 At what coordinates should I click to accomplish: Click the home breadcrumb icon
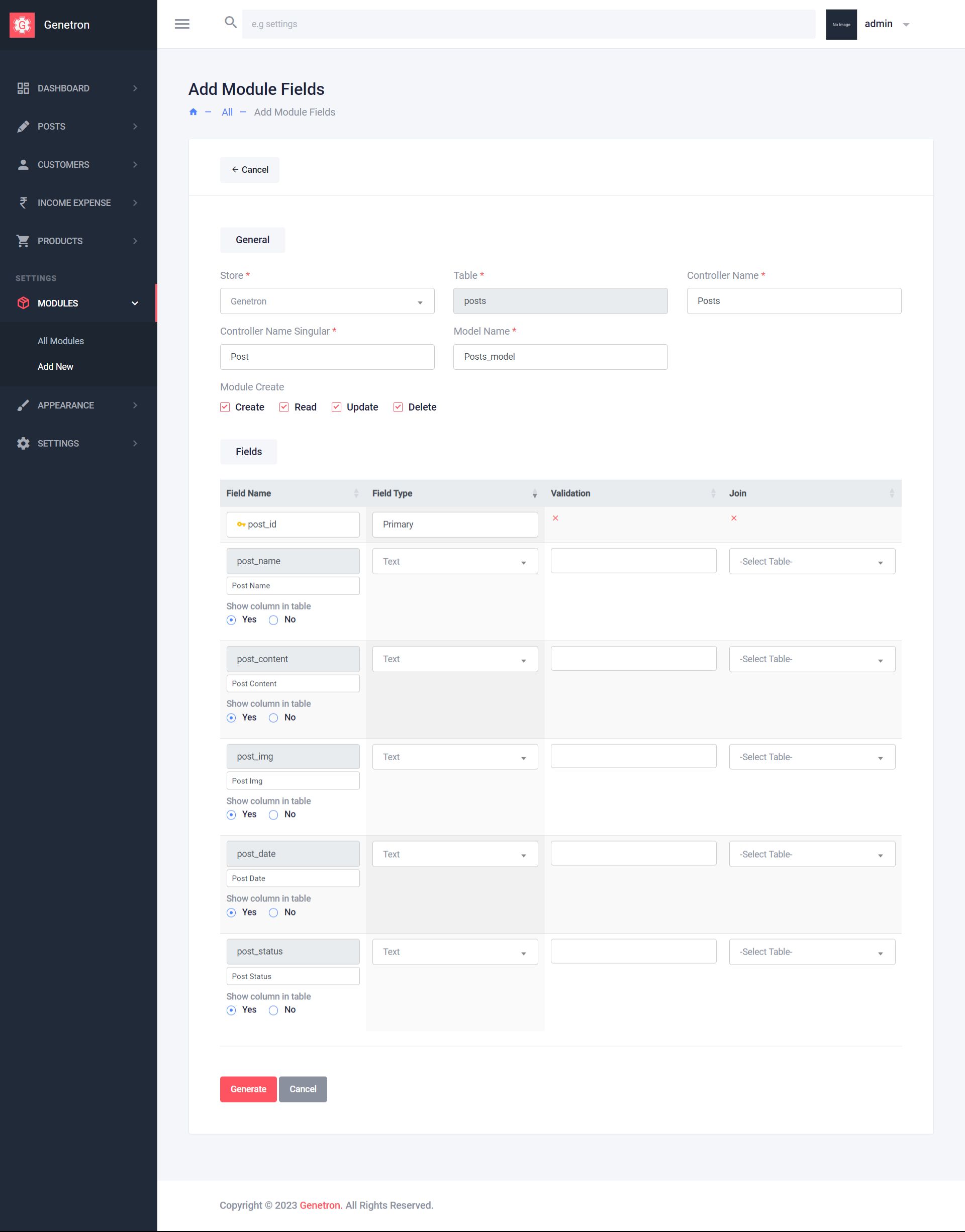(193, 112)
